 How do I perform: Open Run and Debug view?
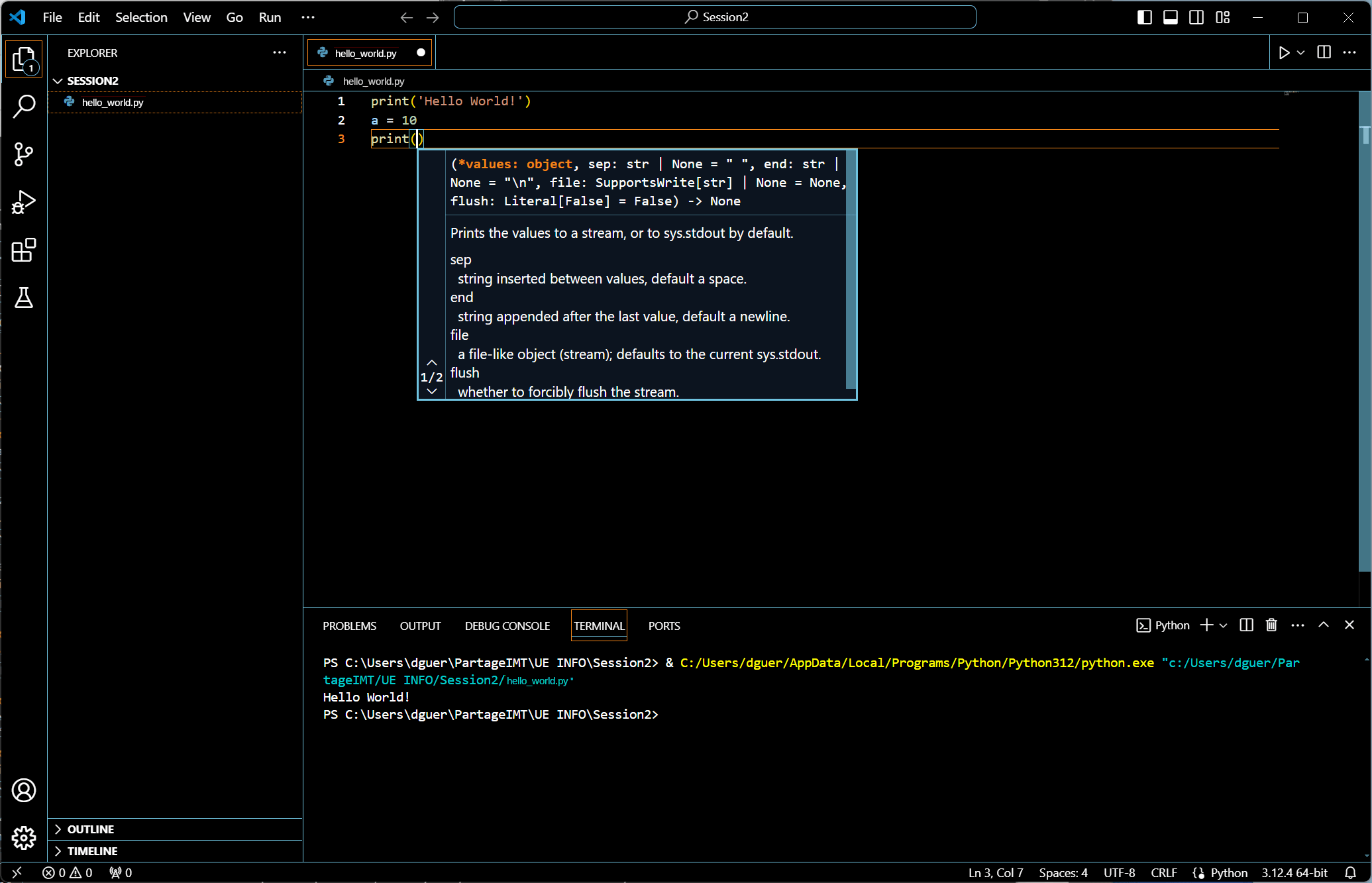click(24, 202)
